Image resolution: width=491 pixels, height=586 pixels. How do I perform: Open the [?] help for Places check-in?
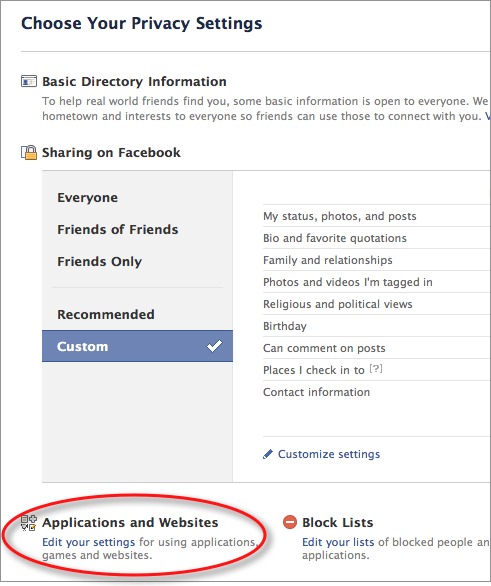point(376,369)
